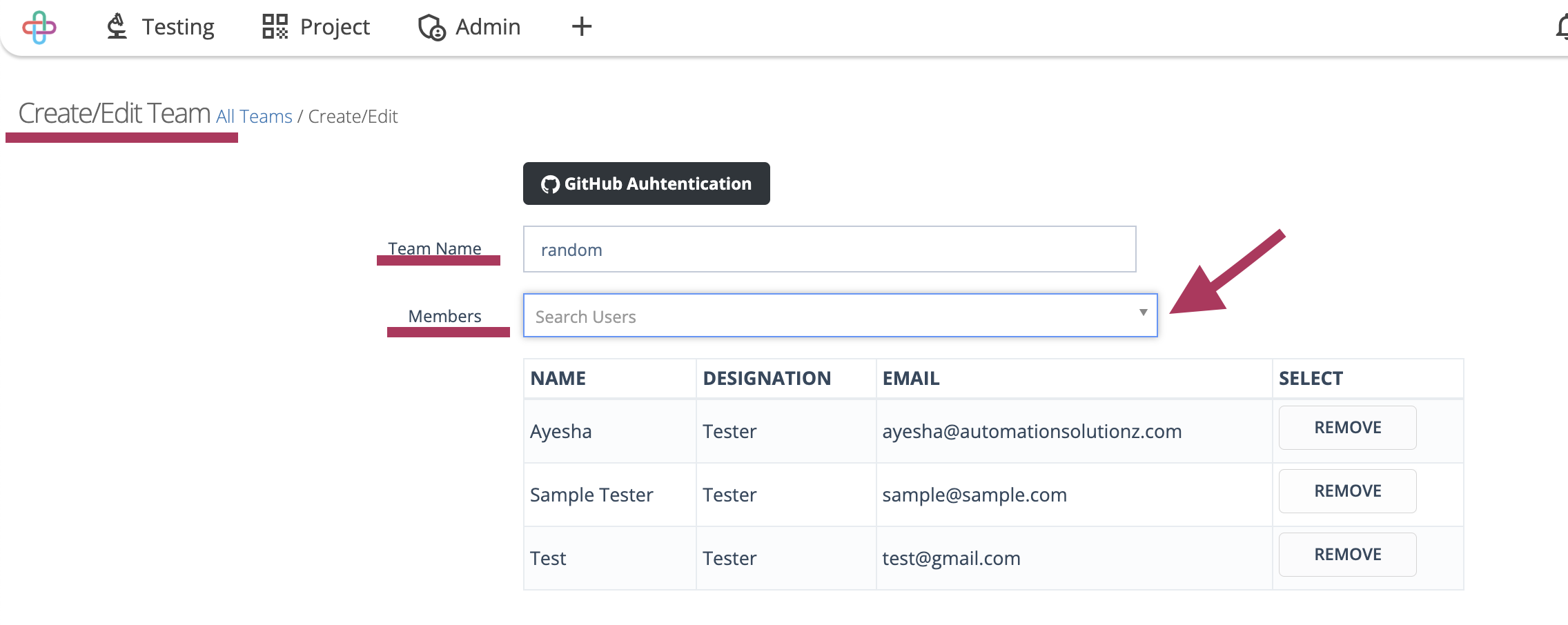Click the NAME column header

[x=558, y=378]
